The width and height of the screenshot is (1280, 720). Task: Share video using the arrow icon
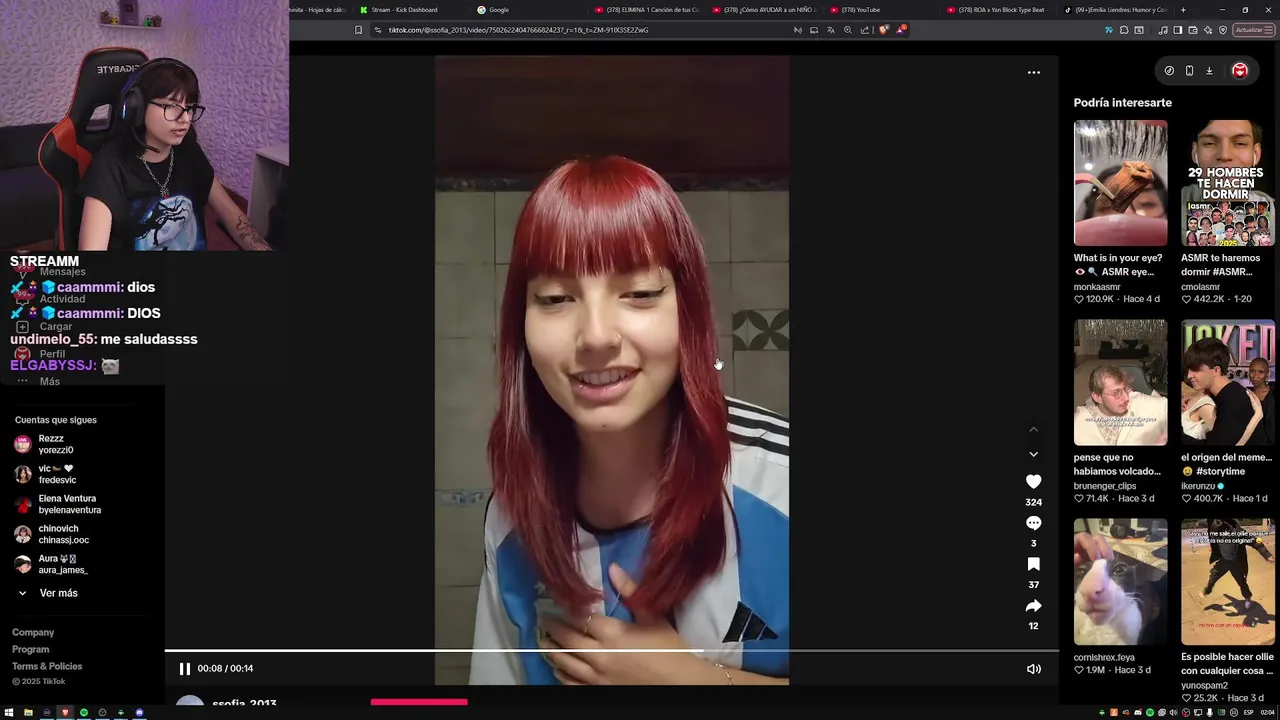[1033, 606]
